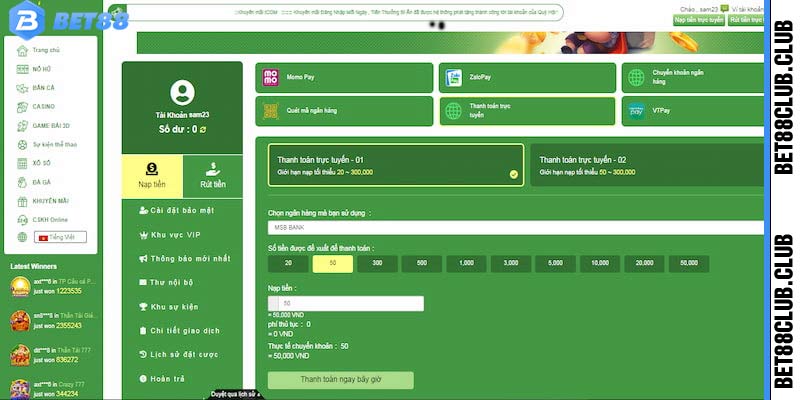800x400 pixels.
Task: Open the Nổ Hũ slot icon
Action: tap(22, 69)
